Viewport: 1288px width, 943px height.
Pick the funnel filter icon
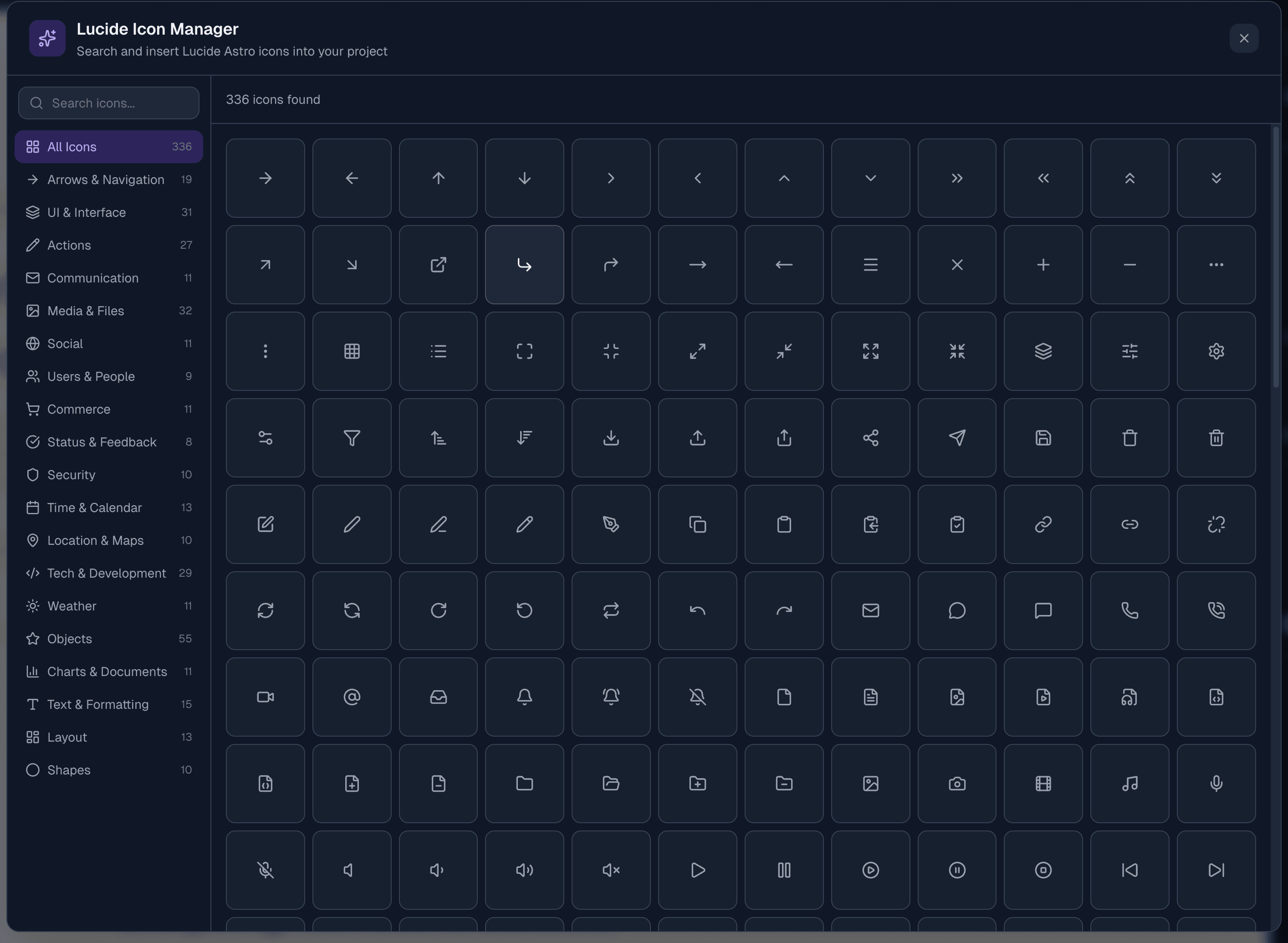pyautogui.click(x=352, y=438)
